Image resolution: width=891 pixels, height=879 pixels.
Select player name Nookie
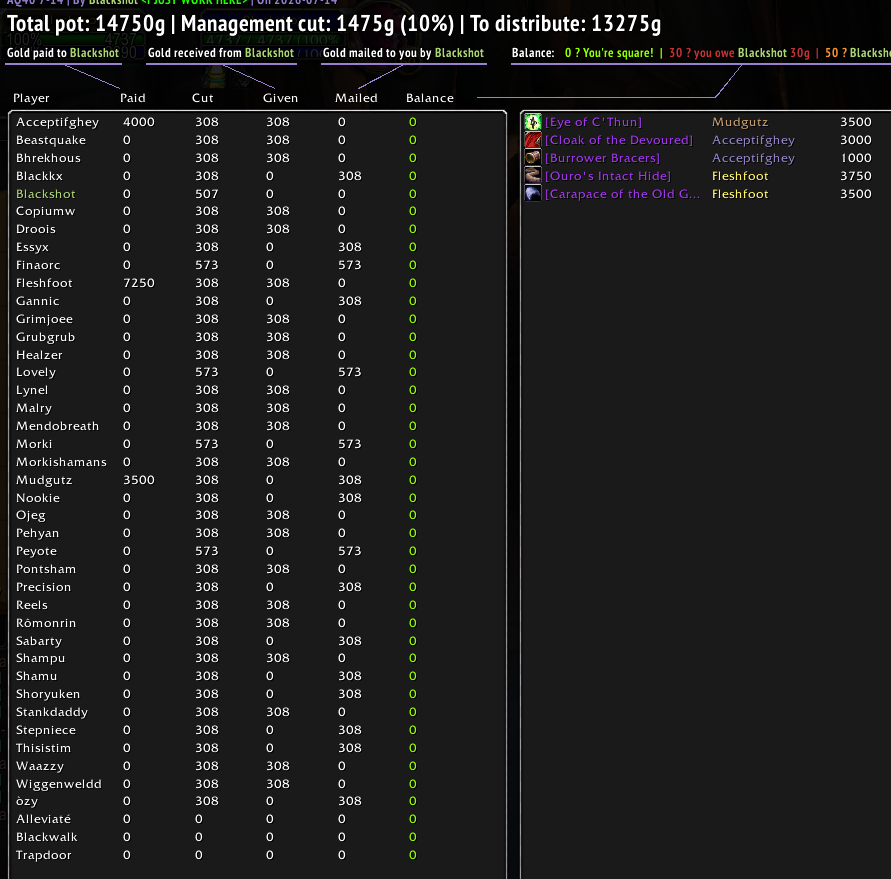click(38, 498)
